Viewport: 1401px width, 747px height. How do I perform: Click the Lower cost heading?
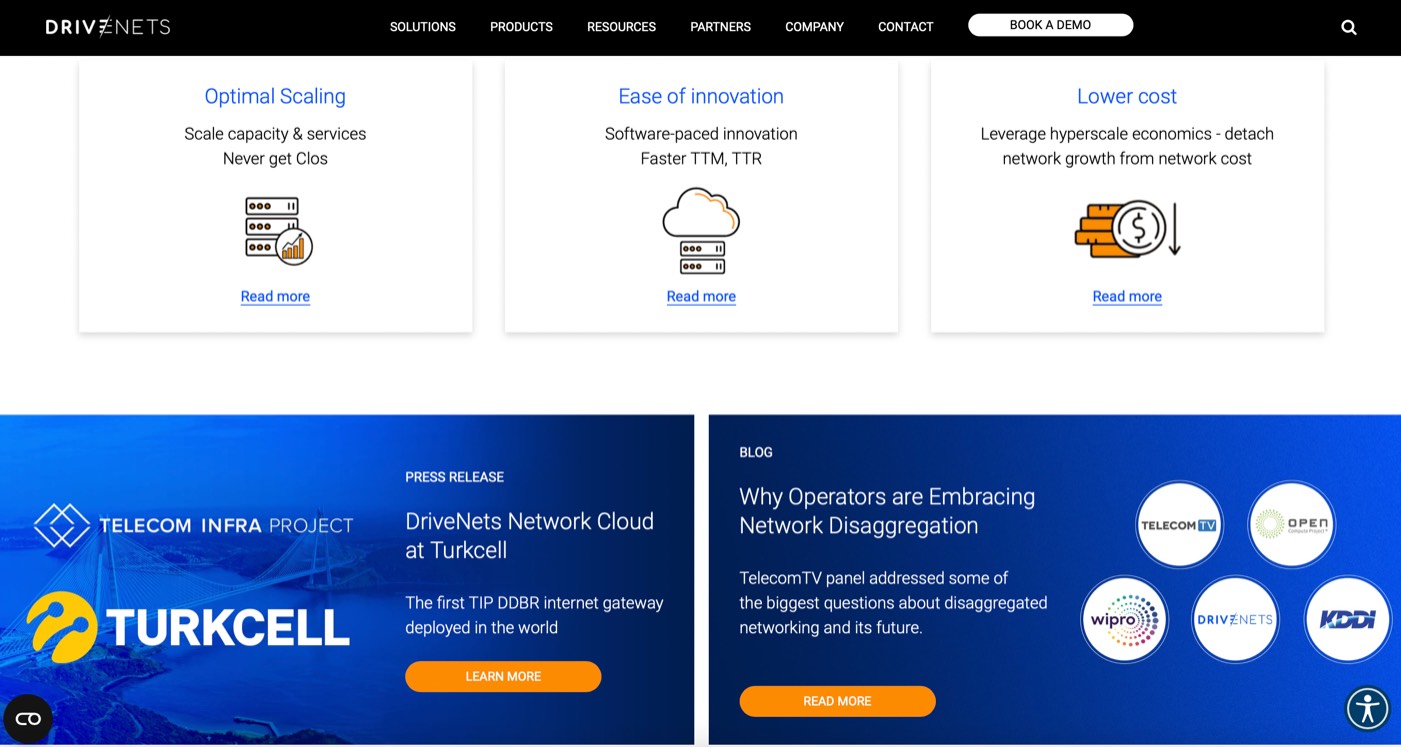pyautogui.click(x=1127, y=96)
